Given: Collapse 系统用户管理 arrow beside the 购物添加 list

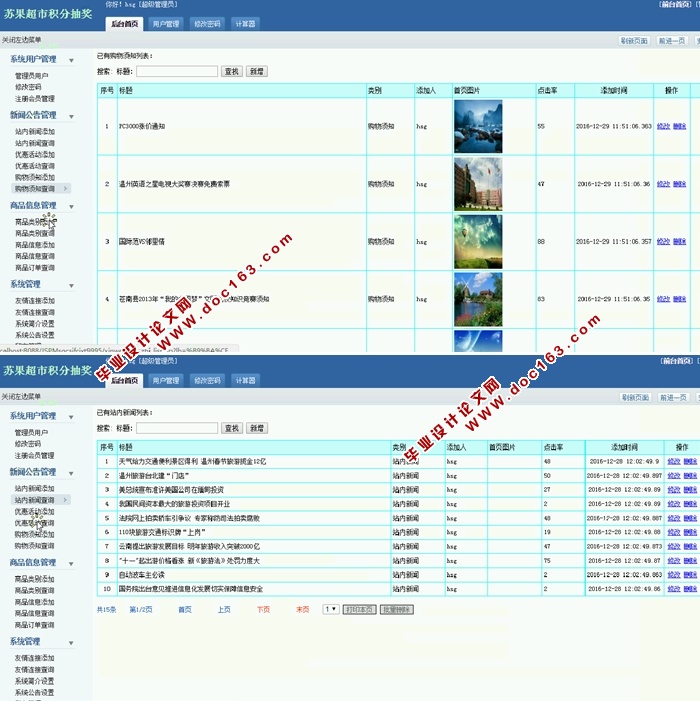Looking at the screenshot, I should (72, 60).
